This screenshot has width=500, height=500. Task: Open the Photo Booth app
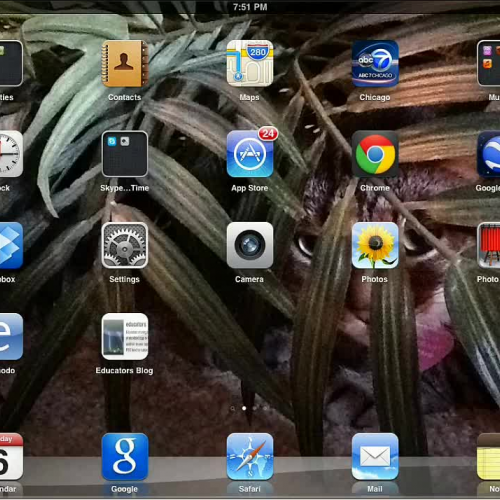(x=489, y=245)
